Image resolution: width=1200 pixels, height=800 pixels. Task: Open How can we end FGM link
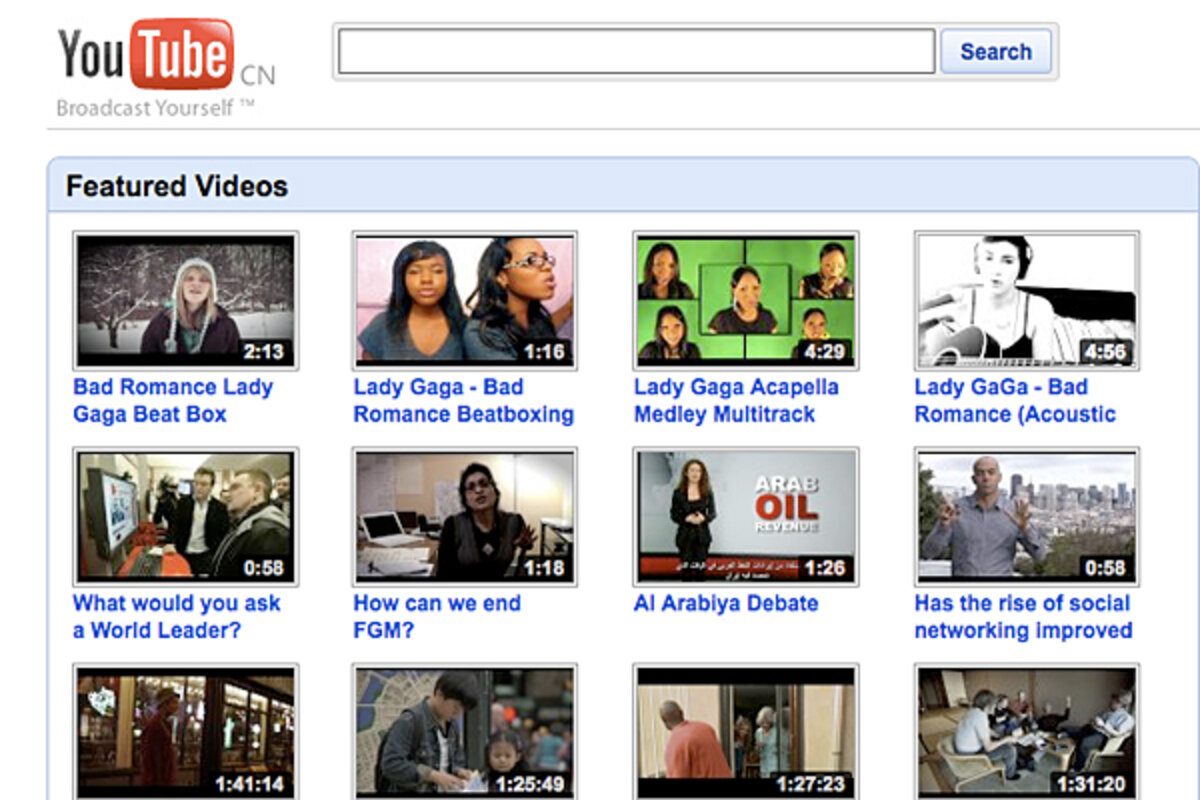point(436,616)
